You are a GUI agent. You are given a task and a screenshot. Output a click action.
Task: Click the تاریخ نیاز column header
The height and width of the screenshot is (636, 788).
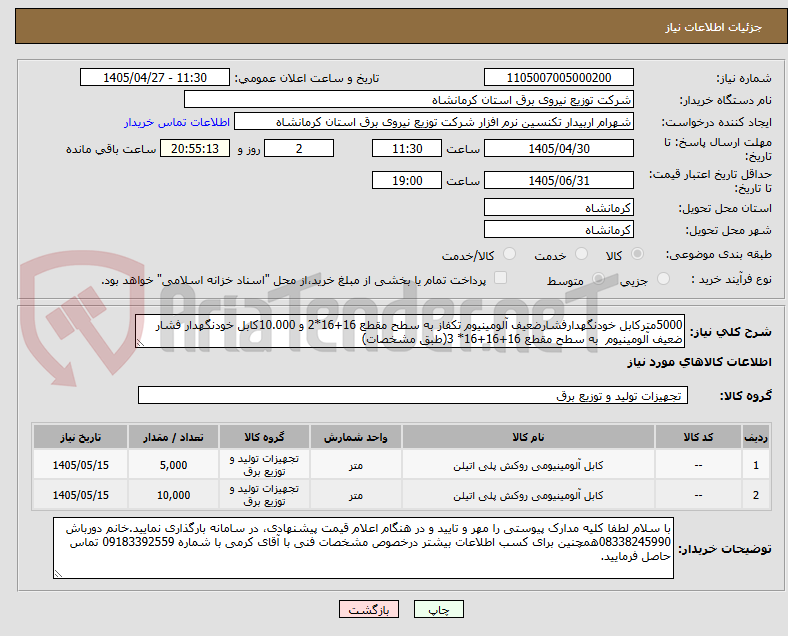point(80,437)
